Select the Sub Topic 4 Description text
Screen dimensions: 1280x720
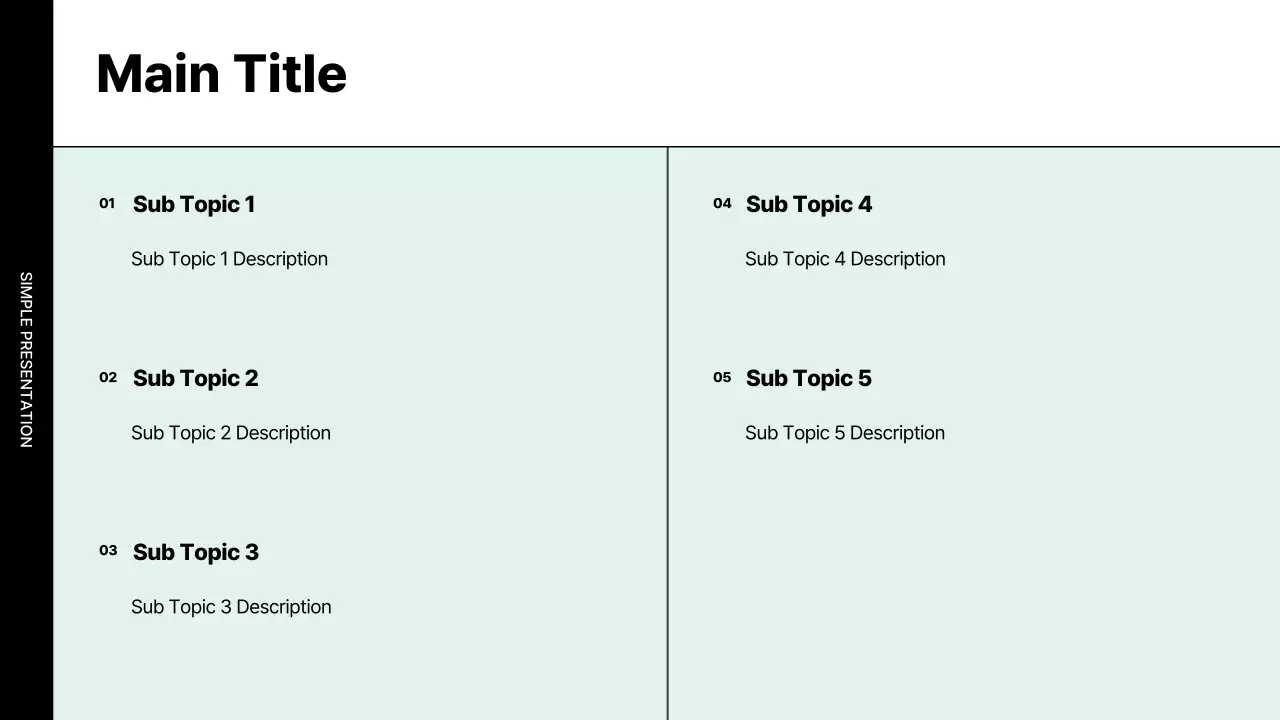(x=845, y=259)
